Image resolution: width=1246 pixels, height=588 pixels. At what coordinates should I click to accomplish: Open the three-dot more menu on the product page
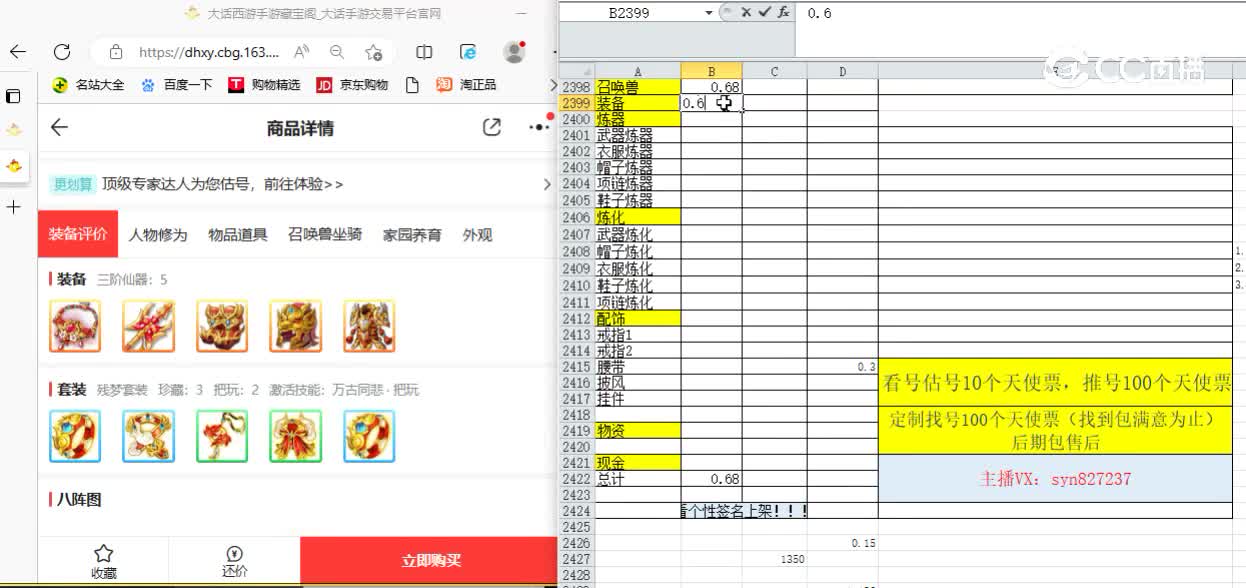point(538,127)
